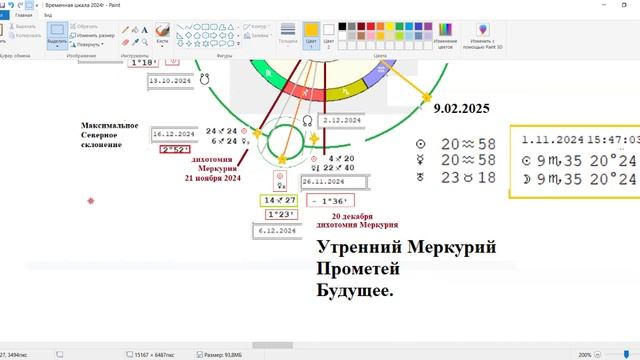Pick the green color swatch

coord(399,27)
